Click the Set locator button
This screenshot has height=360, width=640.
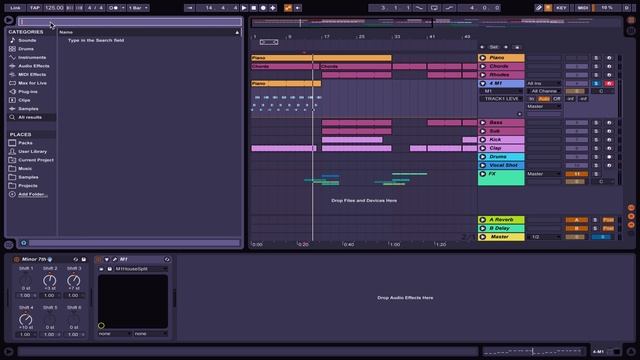(494, 47)
